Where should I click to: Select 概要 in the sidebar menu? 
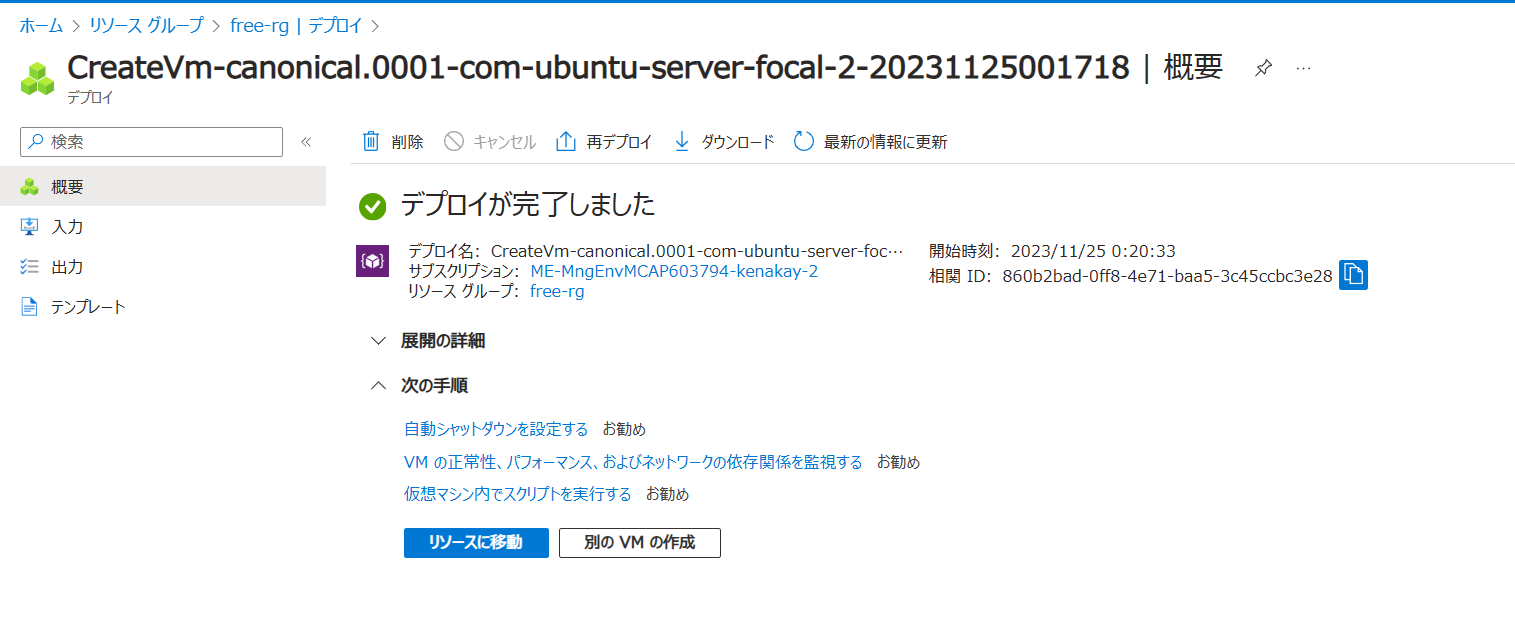(163, 186)
